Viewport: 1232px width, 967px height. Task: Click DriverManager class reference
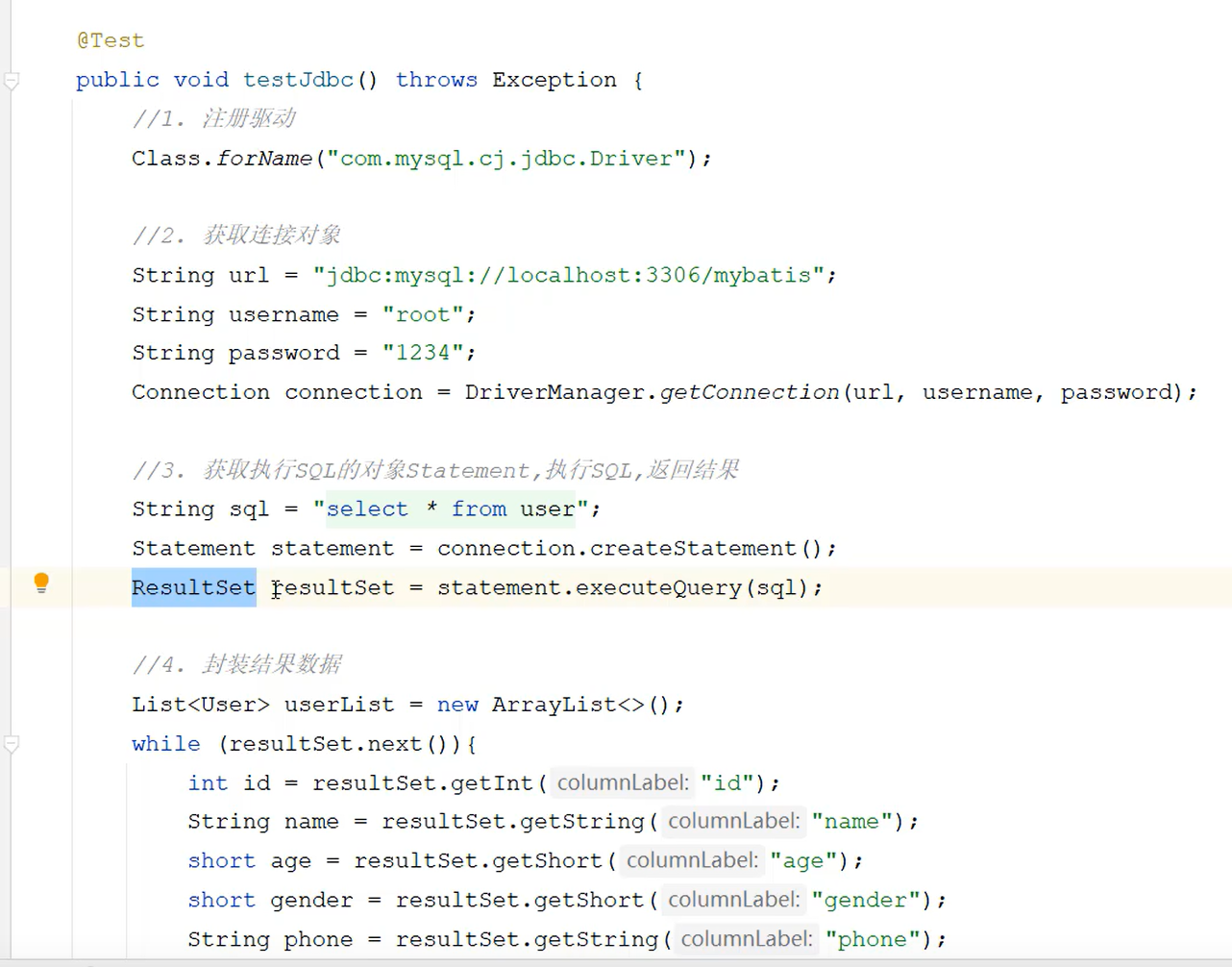pyautogui.click(x=554, y=392)
